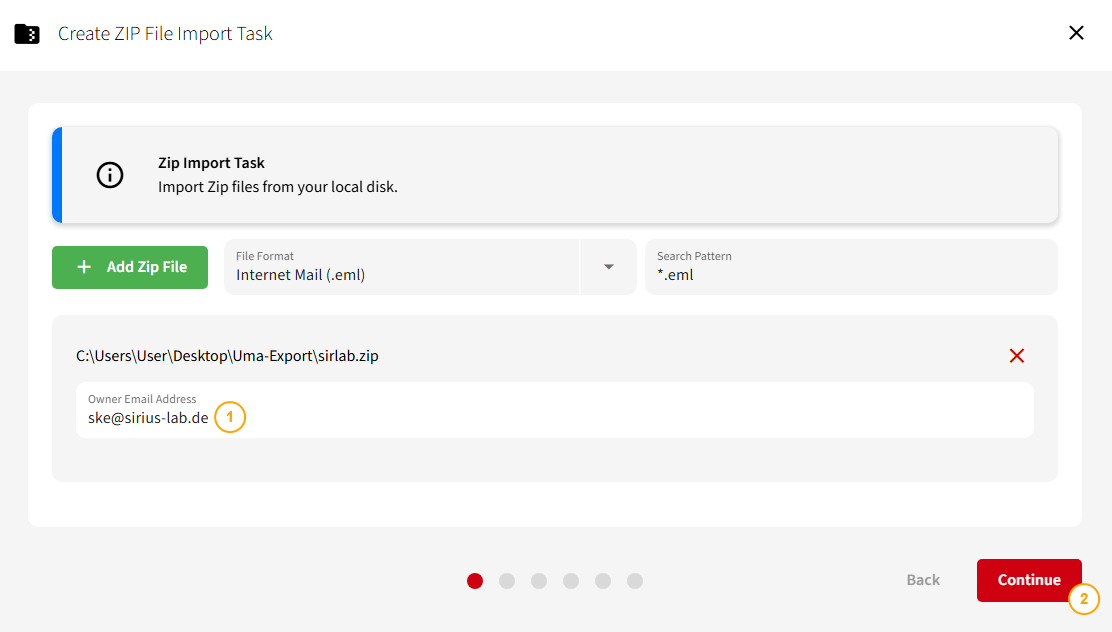
Task: Click the Search Pattern input field
Action: (851, 267)
